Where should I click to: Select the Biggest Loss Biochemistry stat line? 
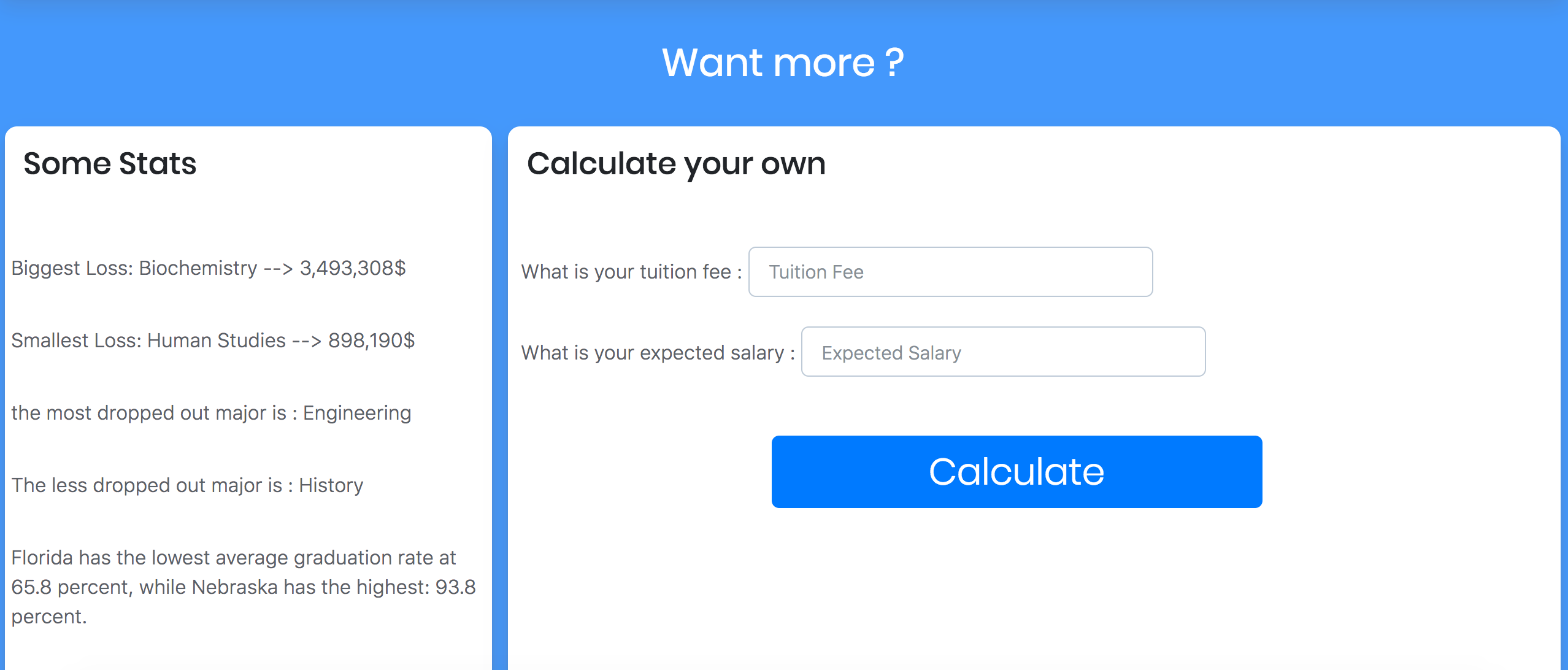(210, 268)
